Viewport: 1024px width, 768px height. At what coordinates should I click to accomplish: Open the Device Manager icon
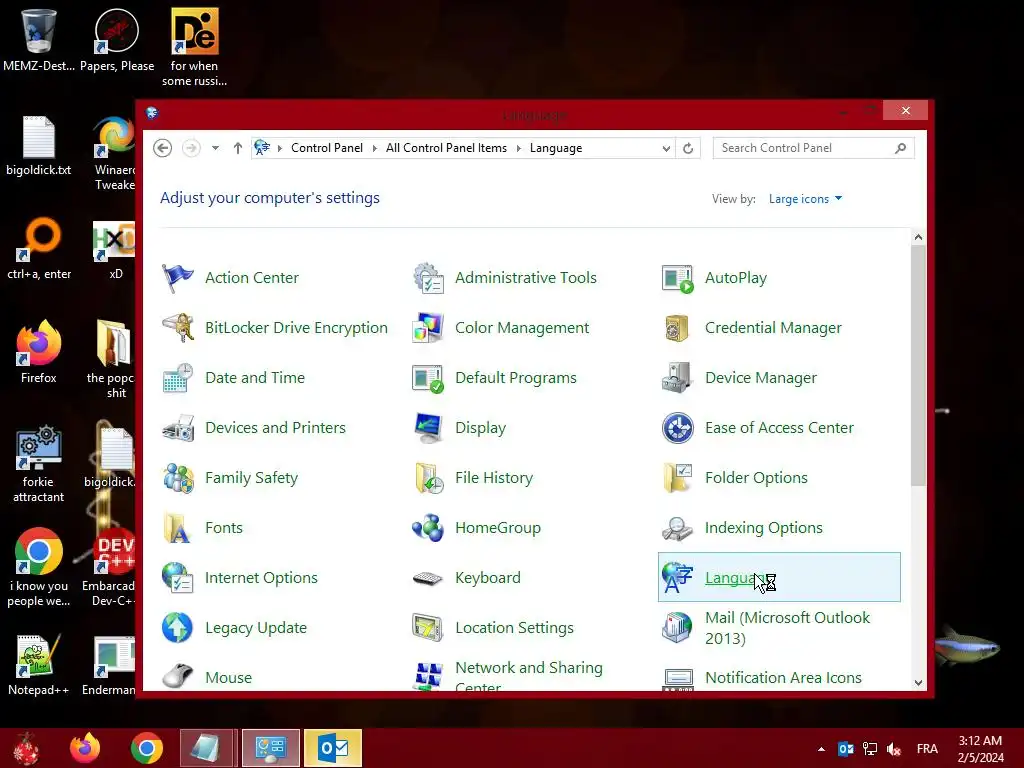click(x=678, y=378)
